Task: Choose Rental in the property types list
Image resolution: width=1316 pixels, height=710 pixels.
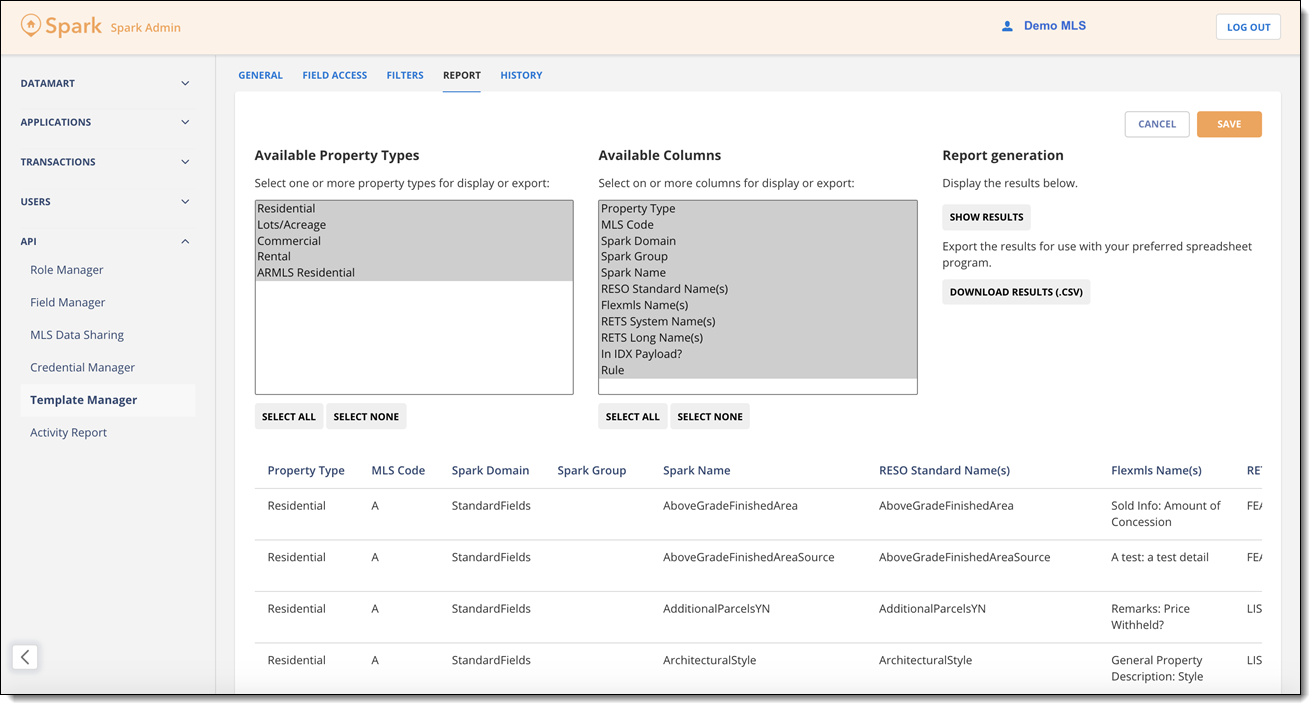Action: [414, 257]
